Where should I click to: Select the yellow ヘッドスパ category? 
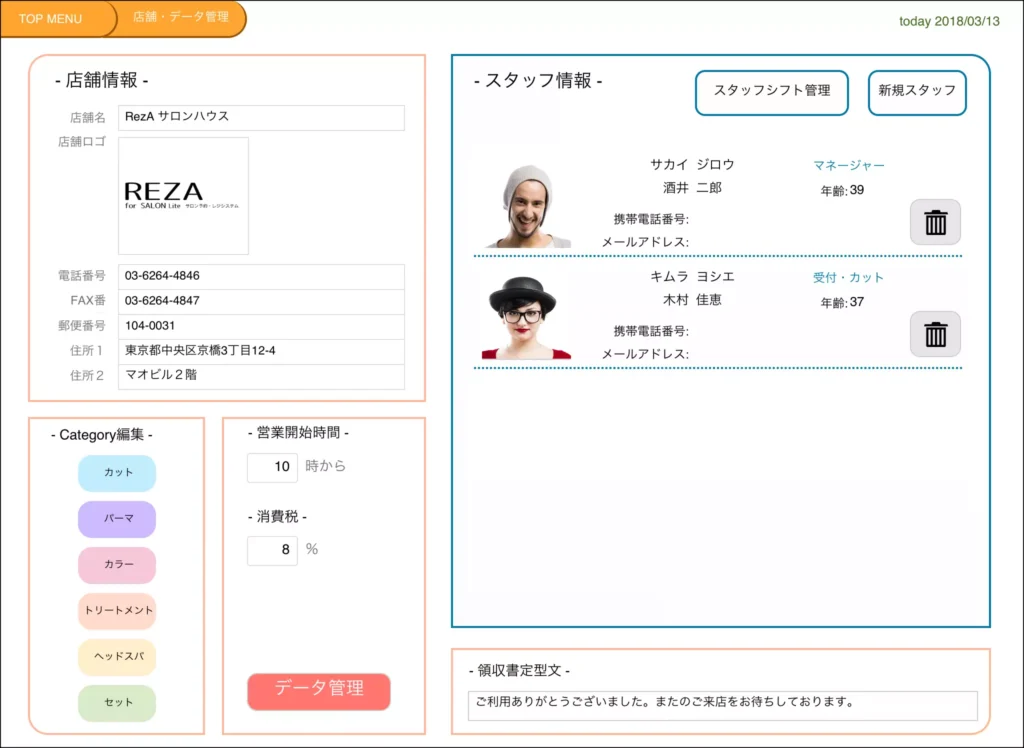(117, 657)
